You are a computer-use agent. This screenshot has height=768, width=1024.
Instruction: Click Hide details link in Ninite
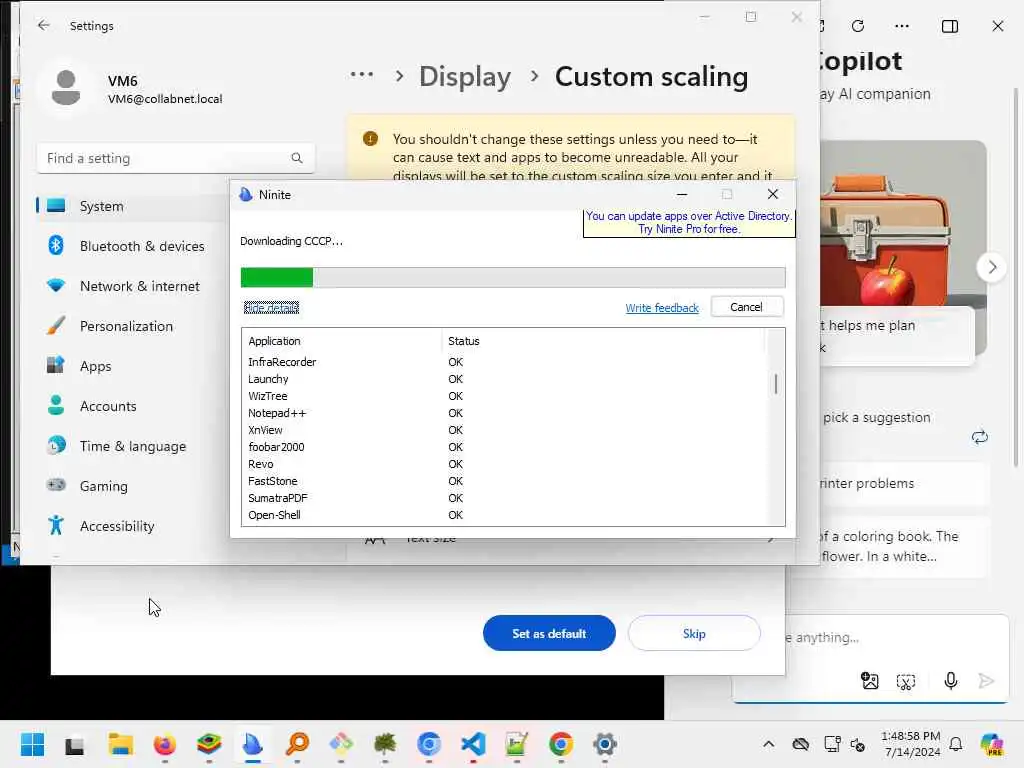(271, 308)
